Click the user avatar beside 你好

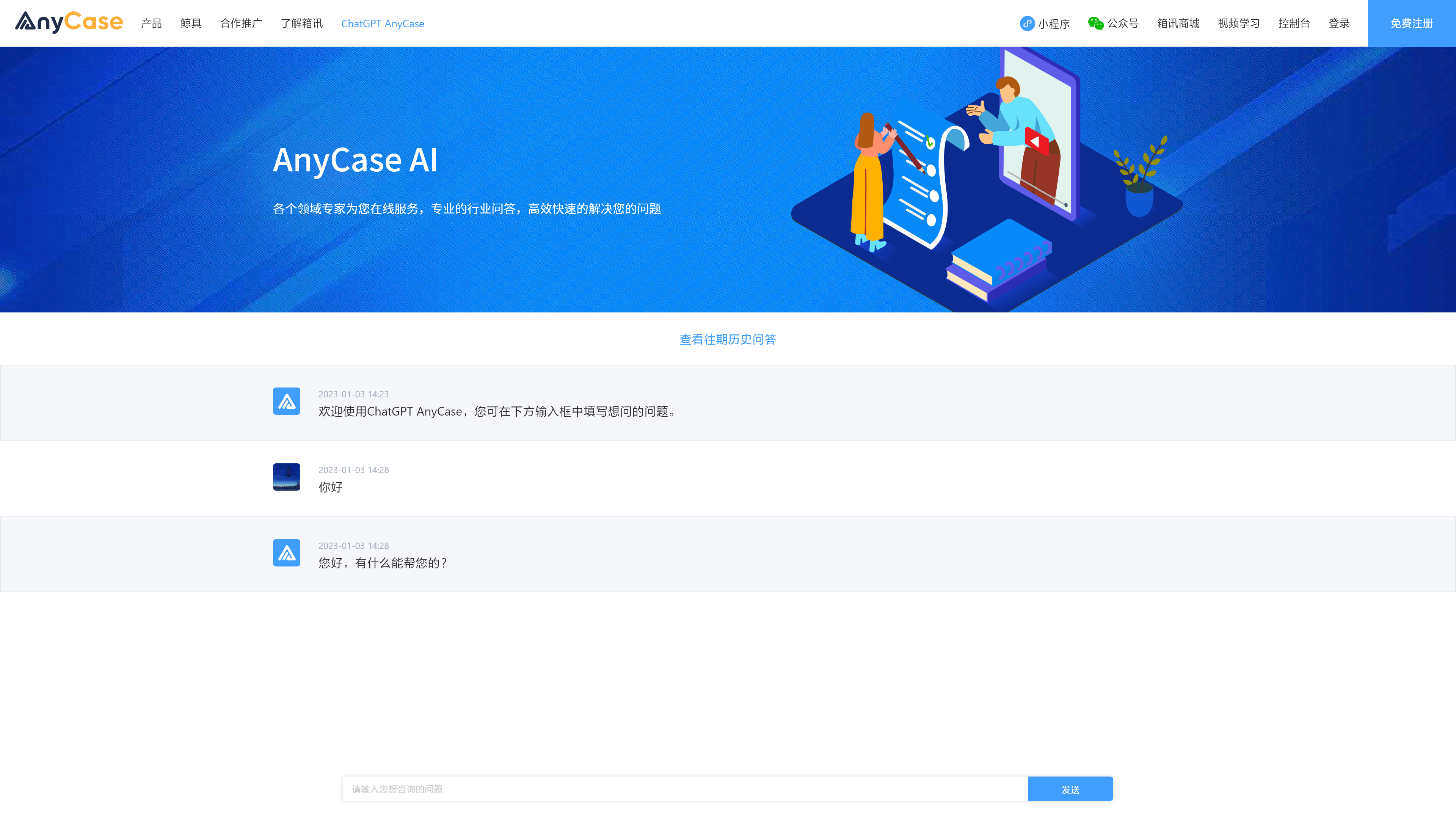[x=287, y=477]
